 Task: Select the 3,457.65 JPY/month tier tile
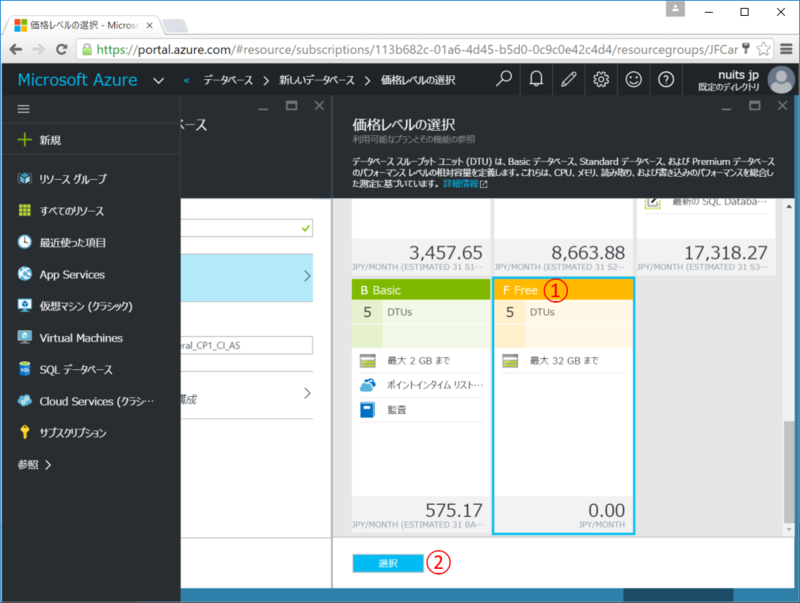pyautogui.click(x=421, y=237)
